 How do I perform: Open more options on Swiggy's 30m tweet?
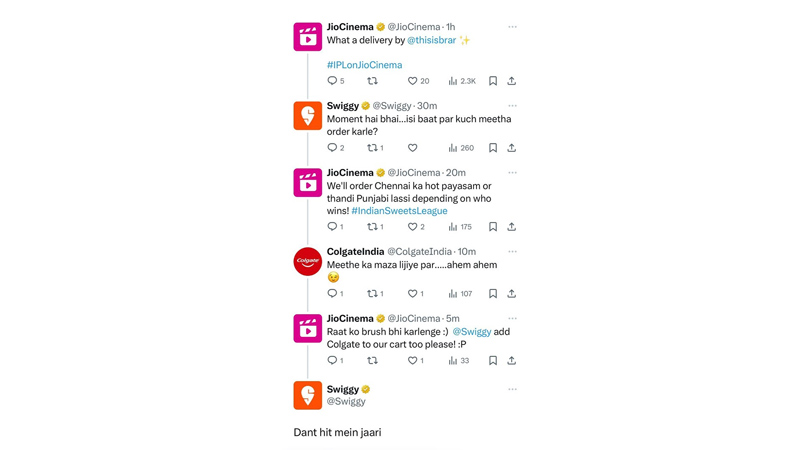[x=512, y=106]
